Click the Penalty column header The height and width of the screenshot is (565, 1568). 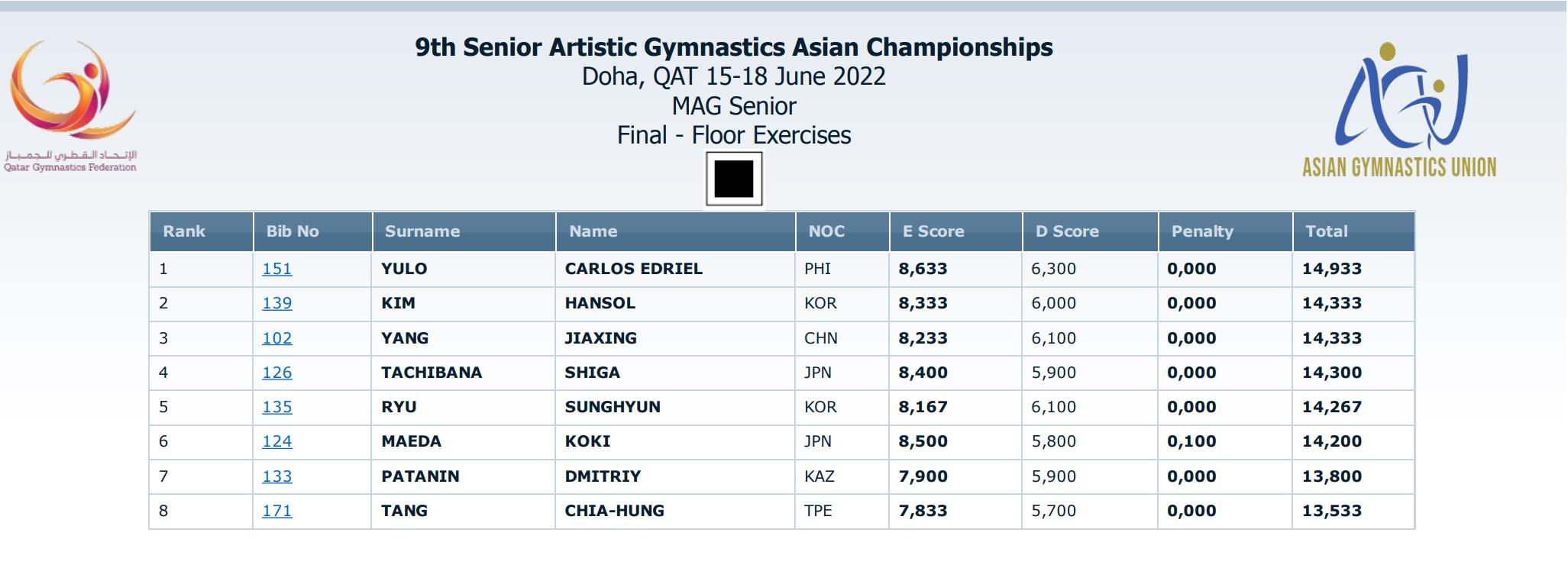[1202, 231]
